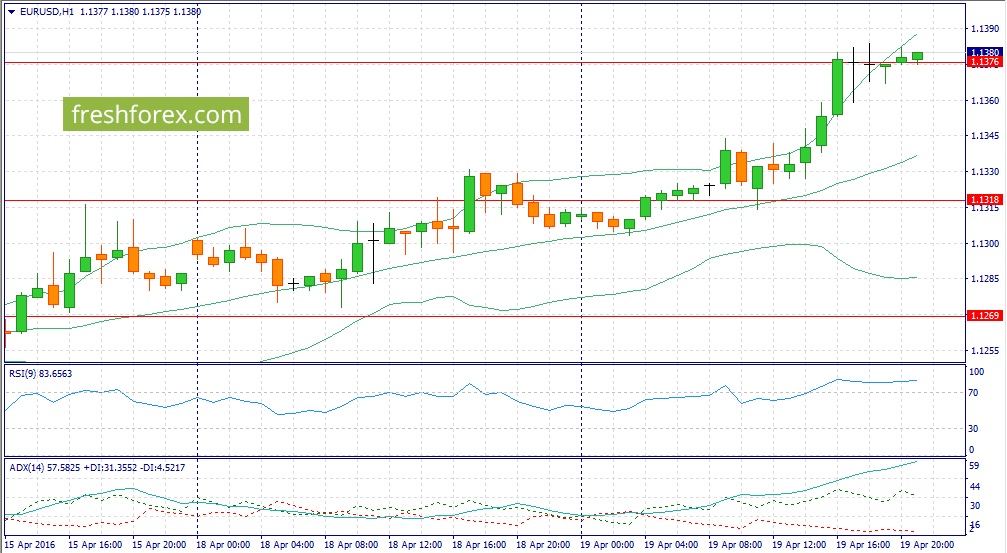Click the 100 level on the RSI scale

[x=976, y=372]
